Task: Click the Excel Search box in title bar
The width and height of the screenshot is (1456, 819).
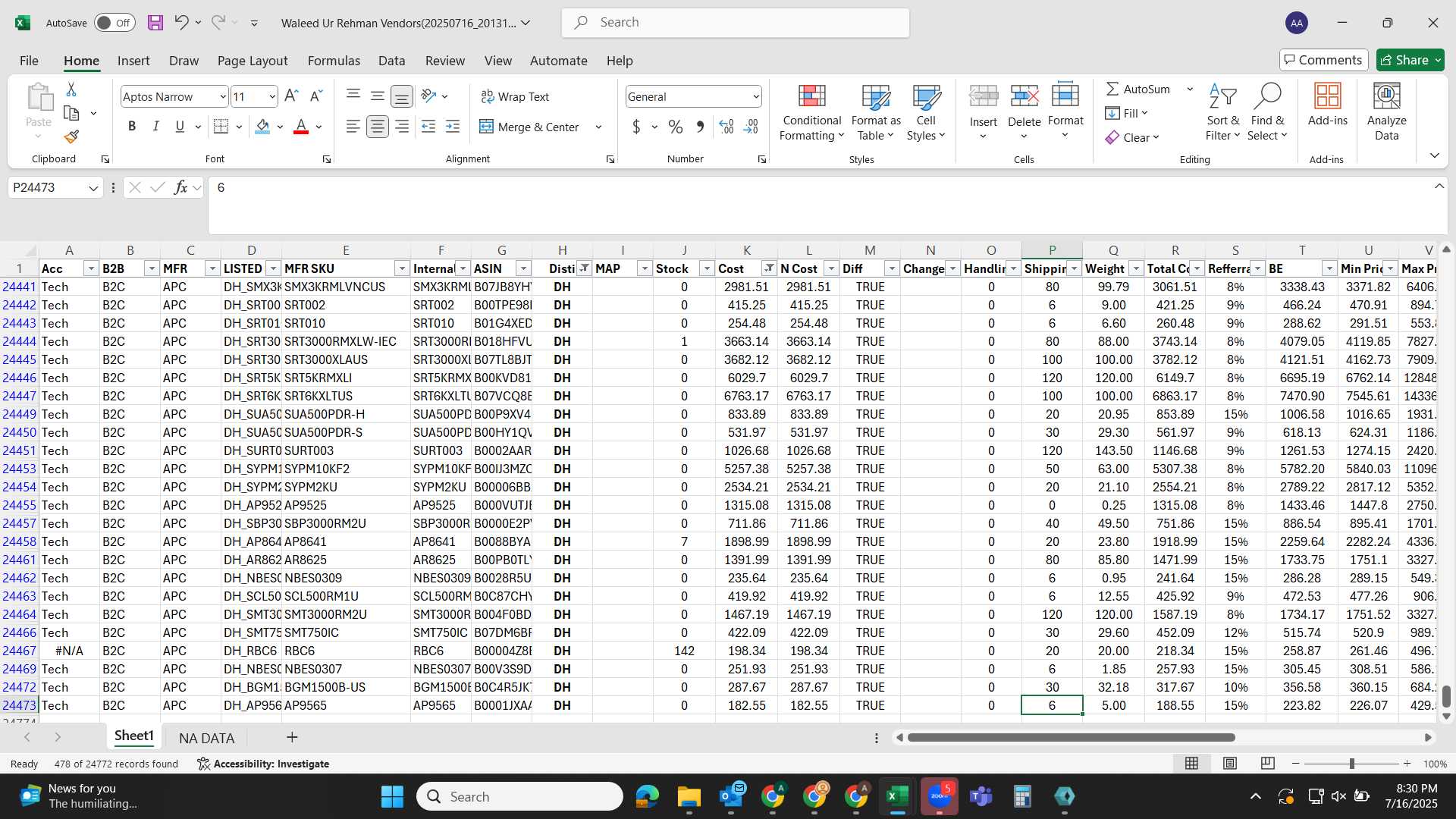Action: coord(736,23)
